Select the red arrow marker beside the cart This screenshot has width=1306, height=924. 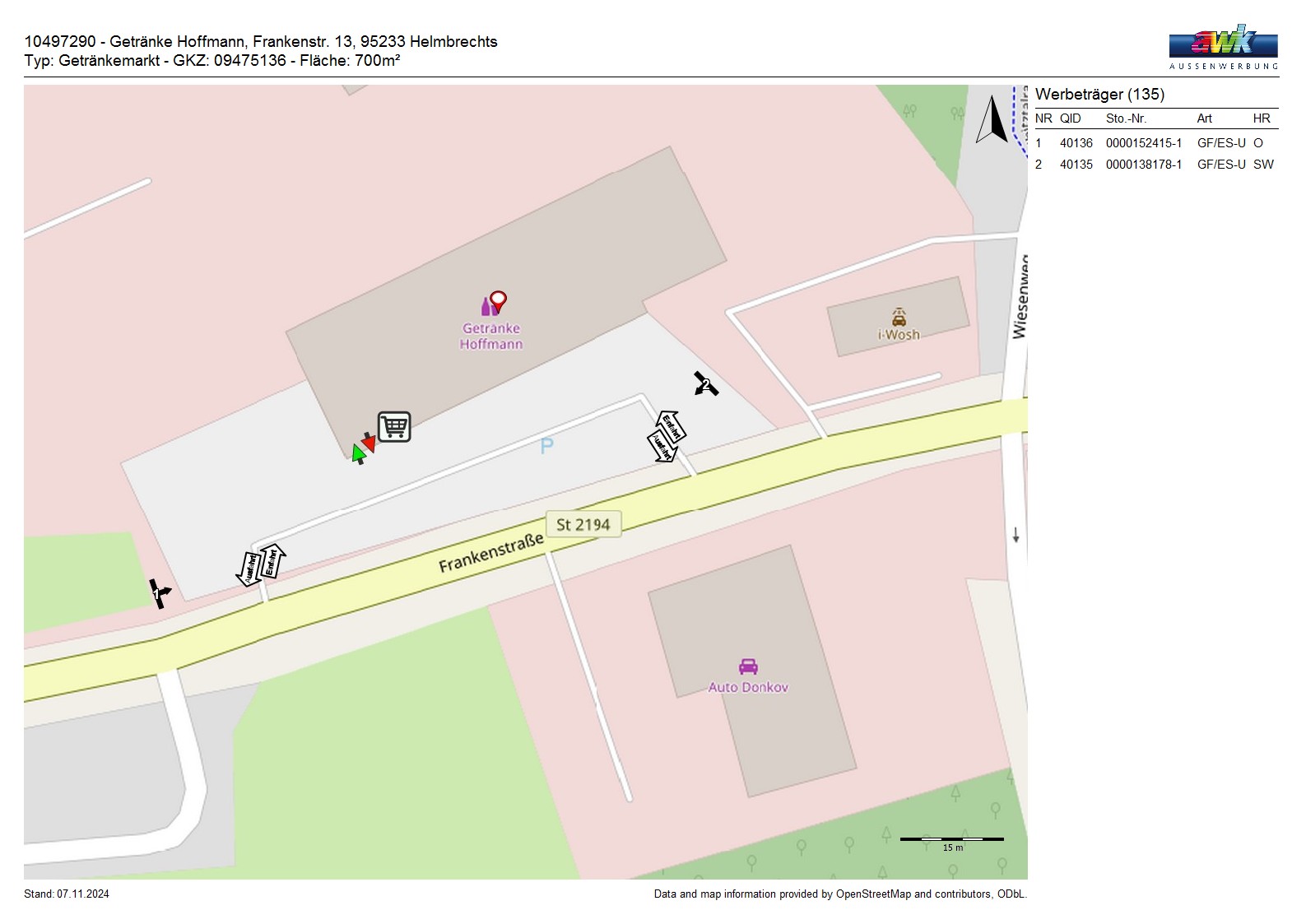click(x=369, y=443)
